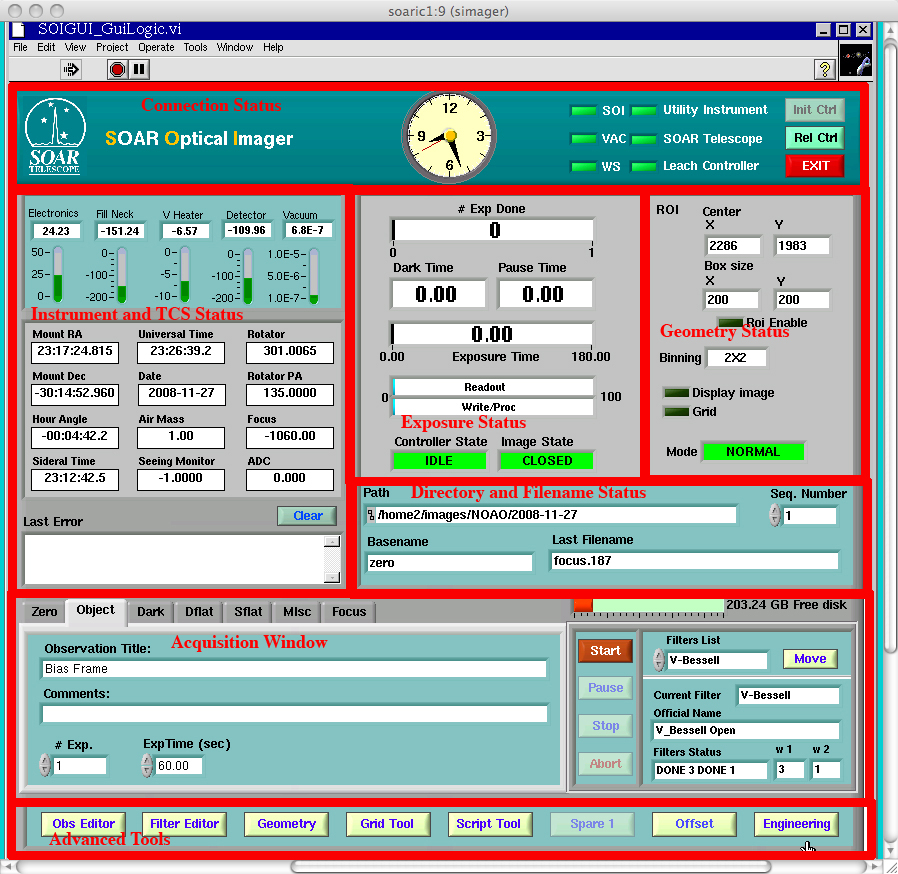This screenshot has width=898, height=874.
Task: Click the document icon in SOIGUI title bar
Action: coord(20,29)
